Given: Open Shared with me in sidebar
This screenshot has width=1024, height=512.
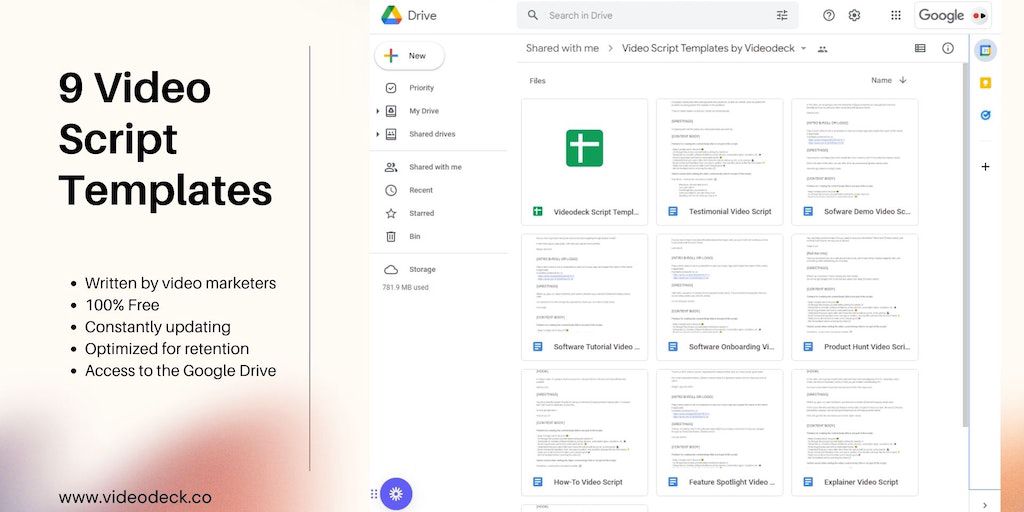Looking at the screenshot, I should point(435,167).
